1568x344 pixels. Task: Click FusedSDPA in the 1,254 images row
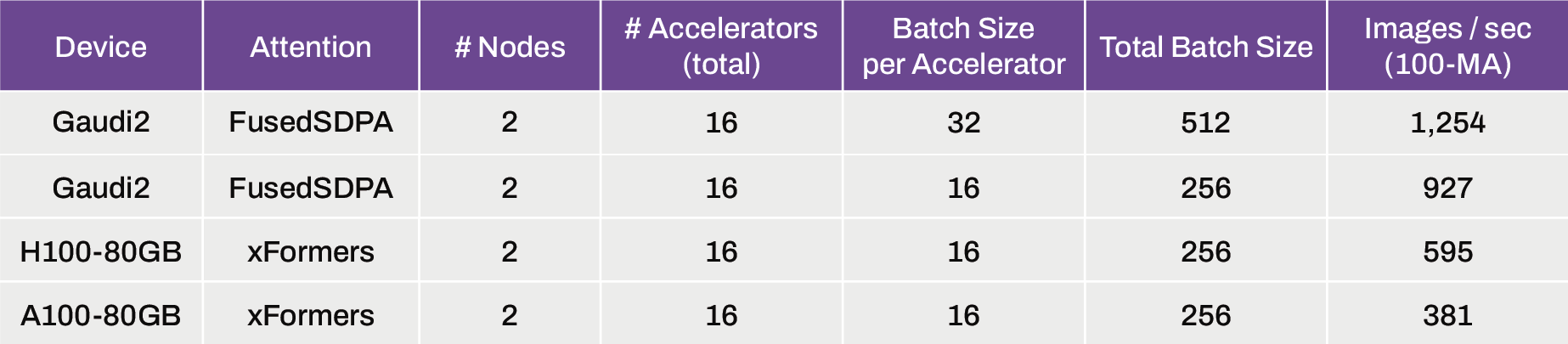coord(311,122)
